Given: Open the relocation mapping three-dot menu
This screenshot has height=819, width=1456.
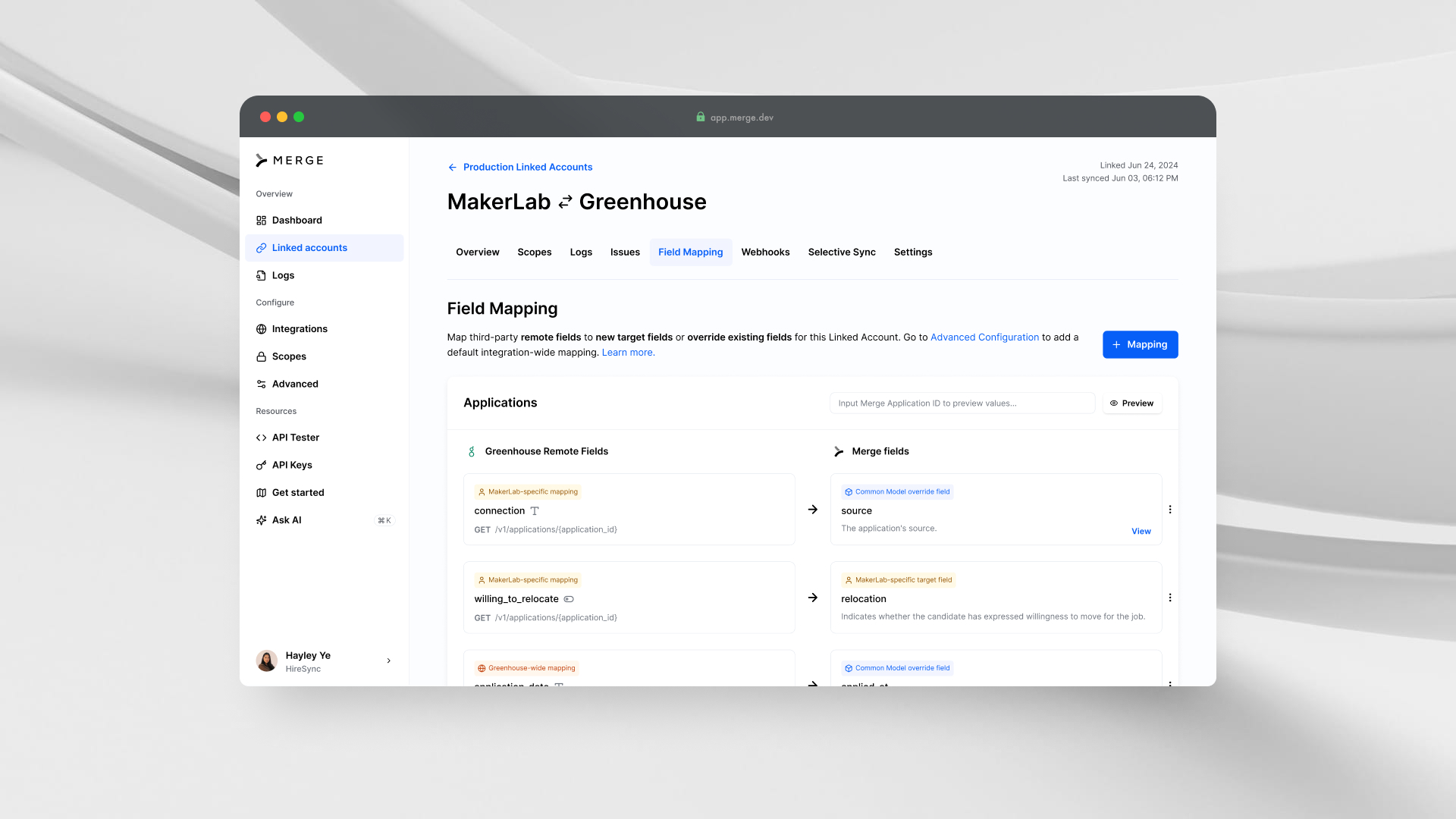Looking at the screenshot, I should pyautogui.click(x=1170, y=598).
